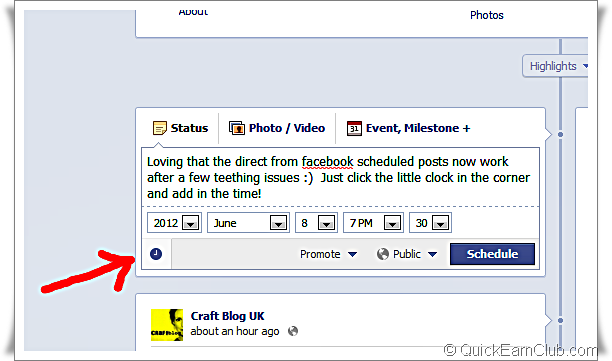Open the year dropdown showing 2012

click(174, 223)
